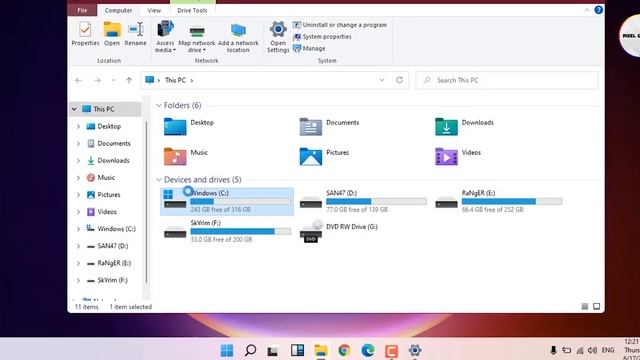640x360 pixels.
Task: Open Properties in the ribbon
Action: 85,34
